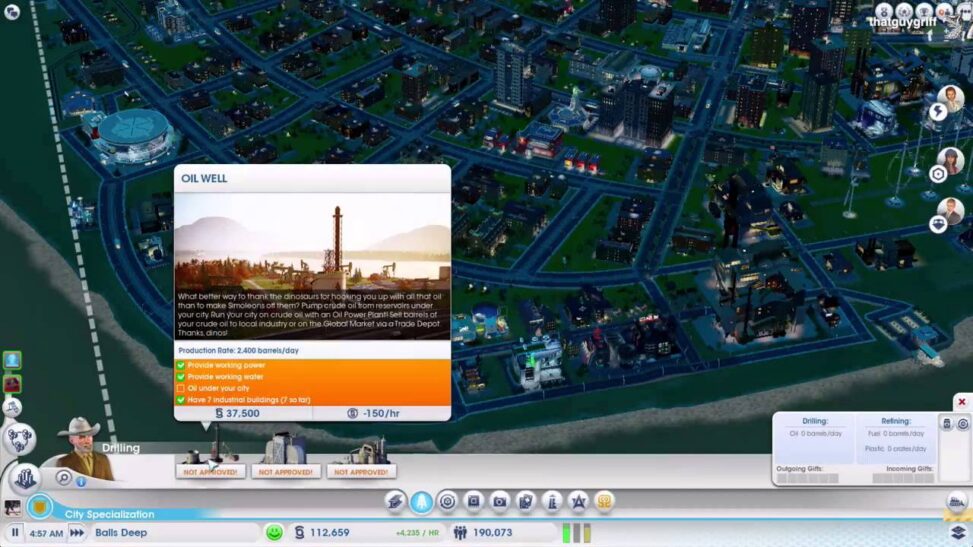
Task: Click the middle NOT APPROVED building button
Action: coord(285,472)
